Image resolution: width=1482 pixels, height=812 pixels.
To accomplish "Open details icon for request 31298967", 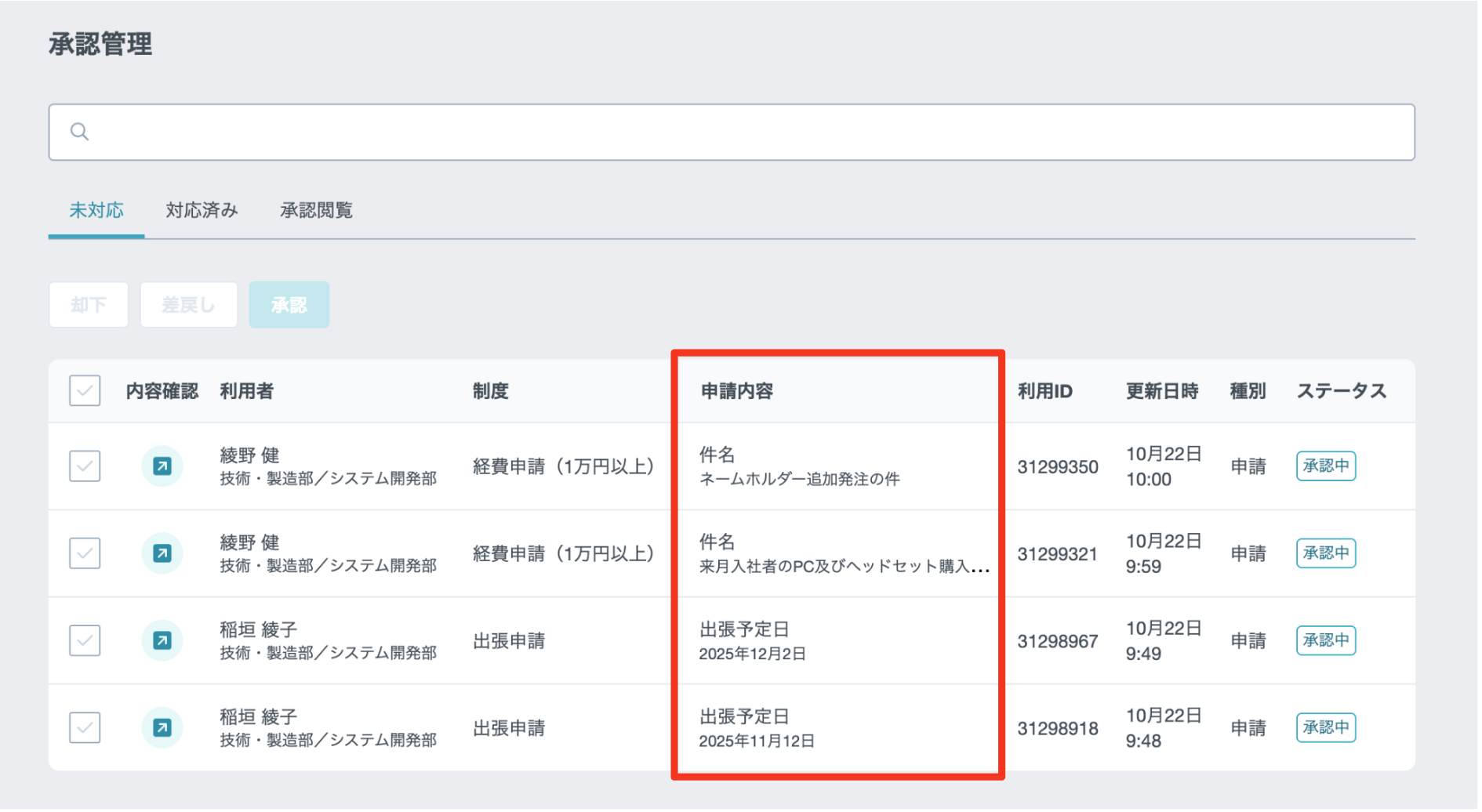I will click(162, 641).
